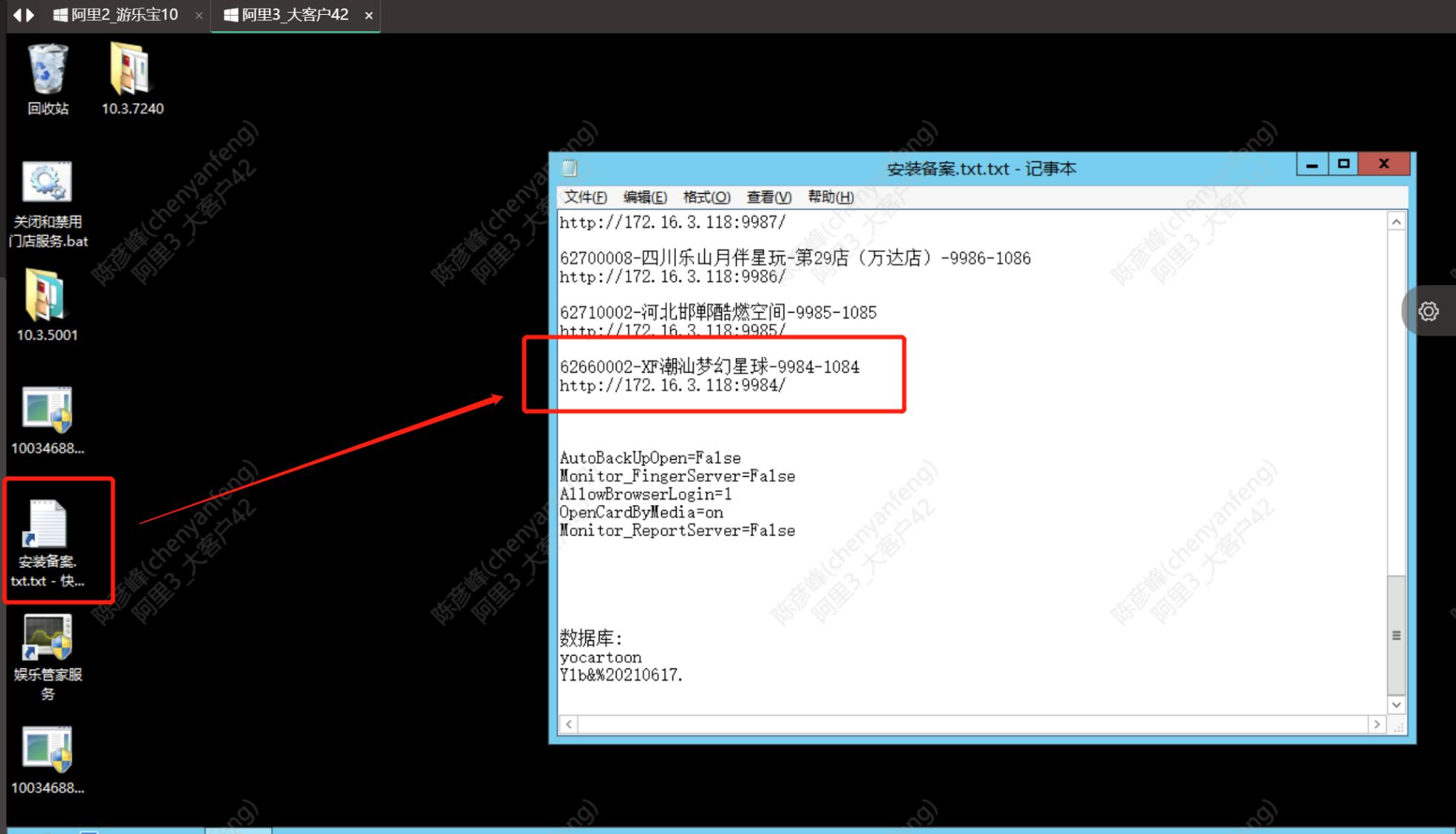Open the 10.3.7240 folder icon

click(132, 79)
